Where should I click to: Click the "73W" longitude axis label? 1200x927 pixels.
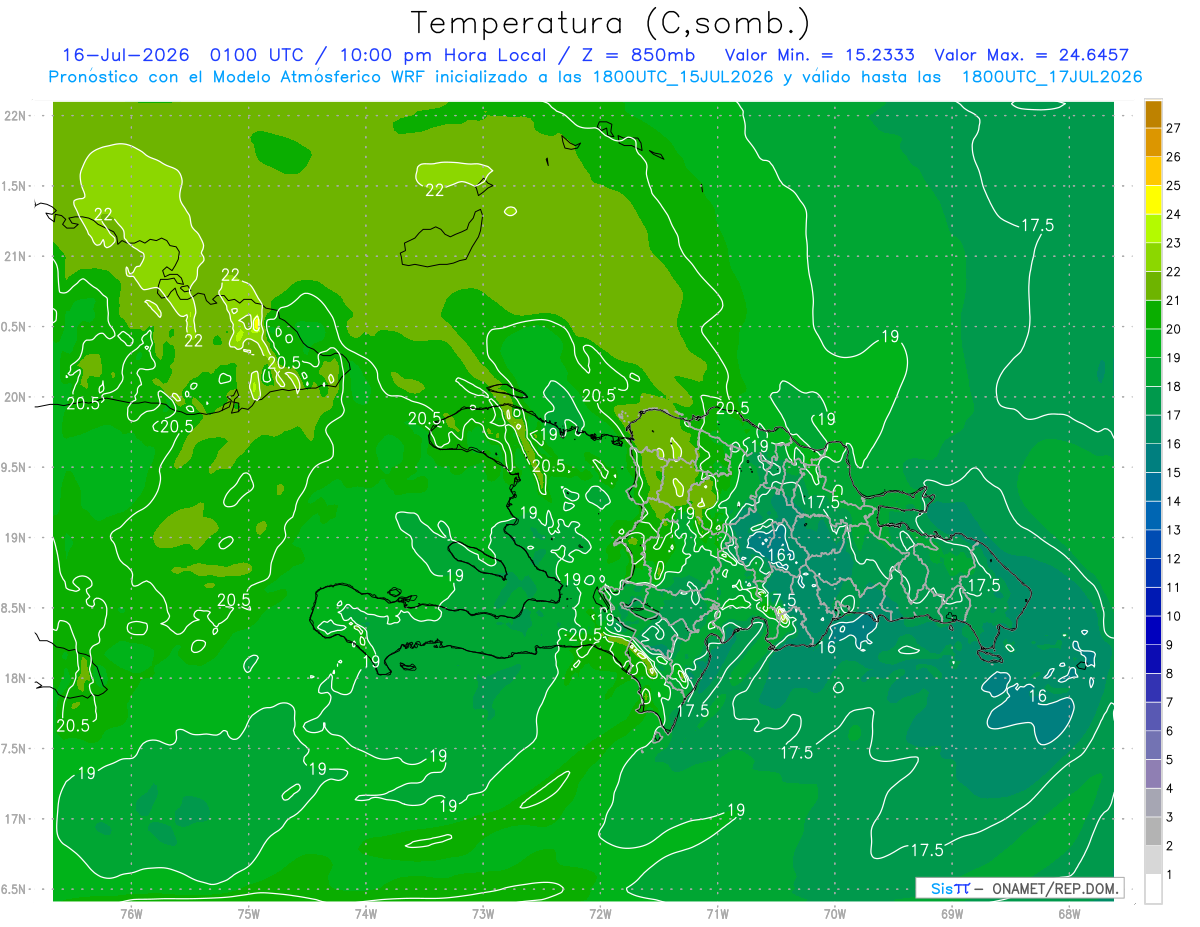pyautogui.click(x=483, y=913)
